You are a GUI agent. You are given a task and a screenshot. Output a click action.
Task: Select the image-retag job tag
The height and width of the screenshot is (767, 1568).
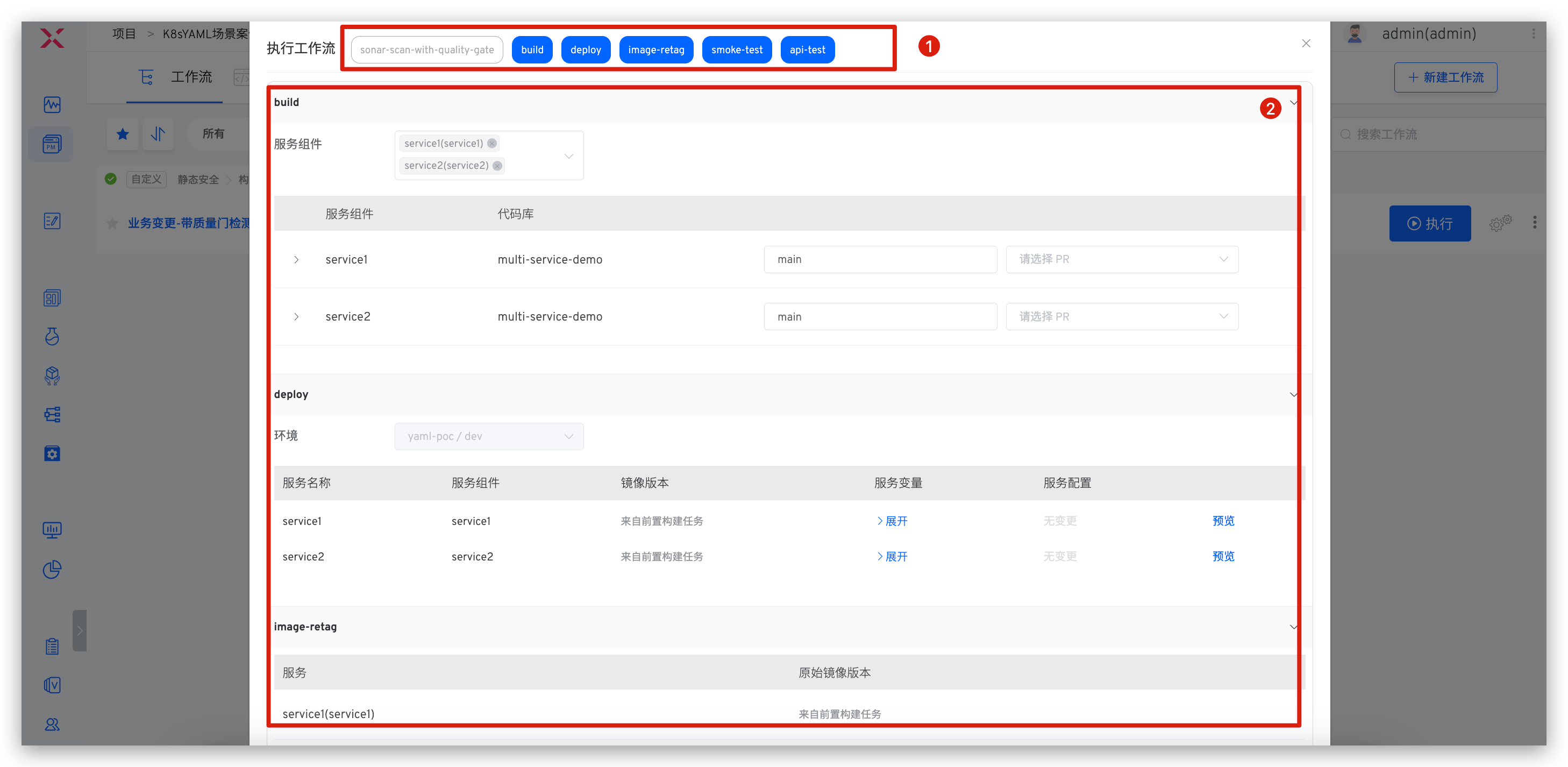coord(655,50)
